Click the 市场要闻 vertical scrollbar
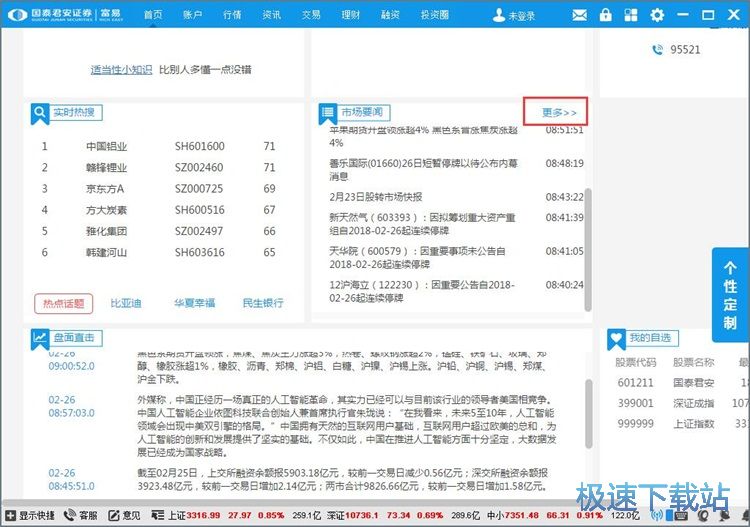 click(588, 250)
